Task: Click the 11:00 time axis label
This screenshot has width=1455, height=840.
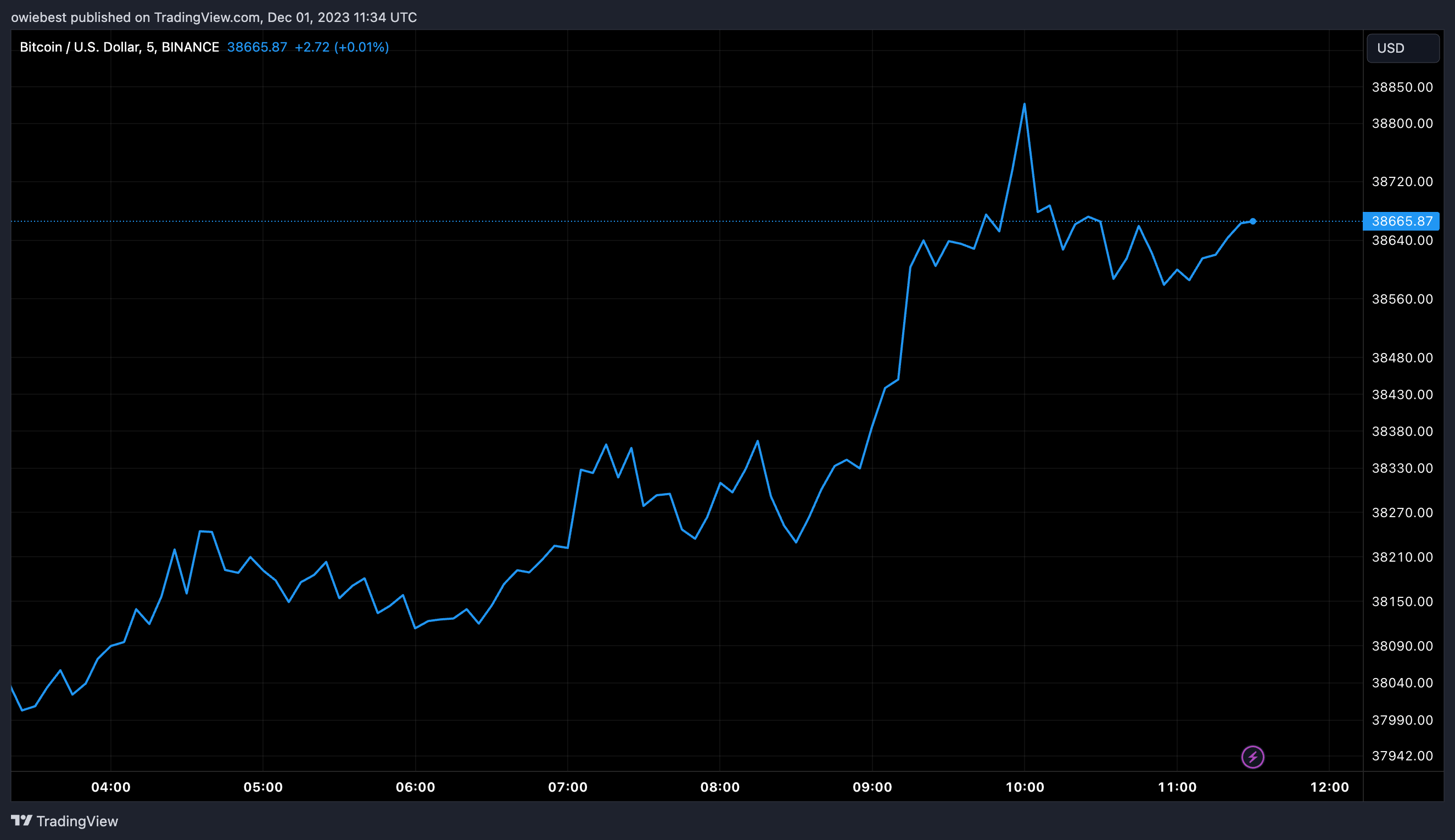Action: [1177, 787]
